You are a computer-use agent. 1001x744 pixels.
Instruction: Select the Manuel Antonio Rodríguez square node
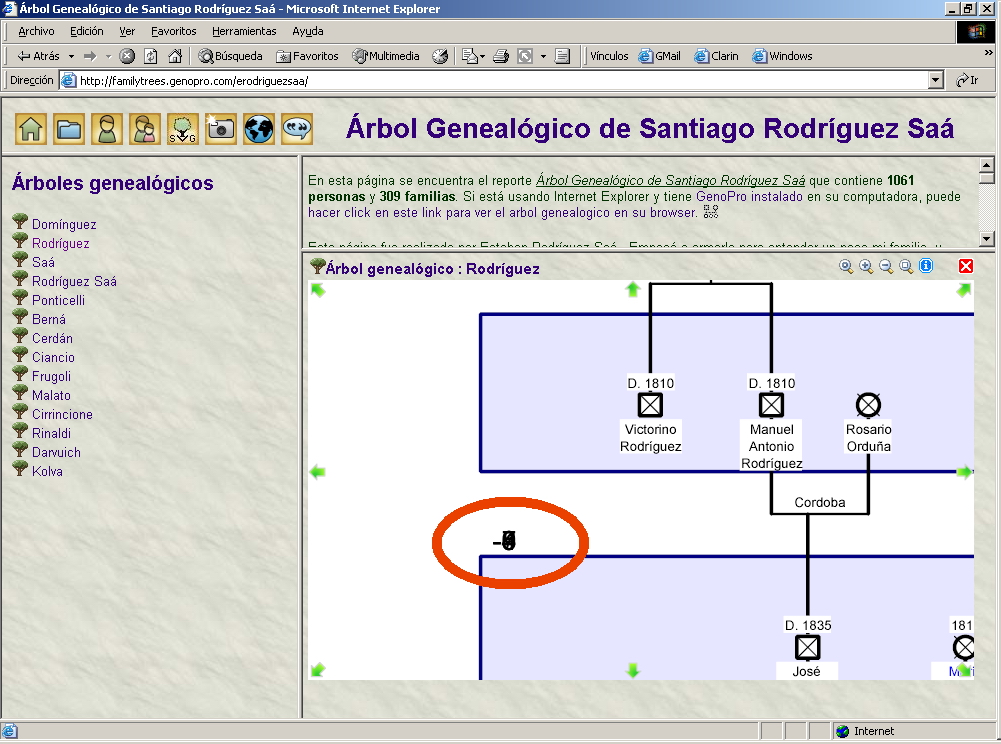[771, 405]
